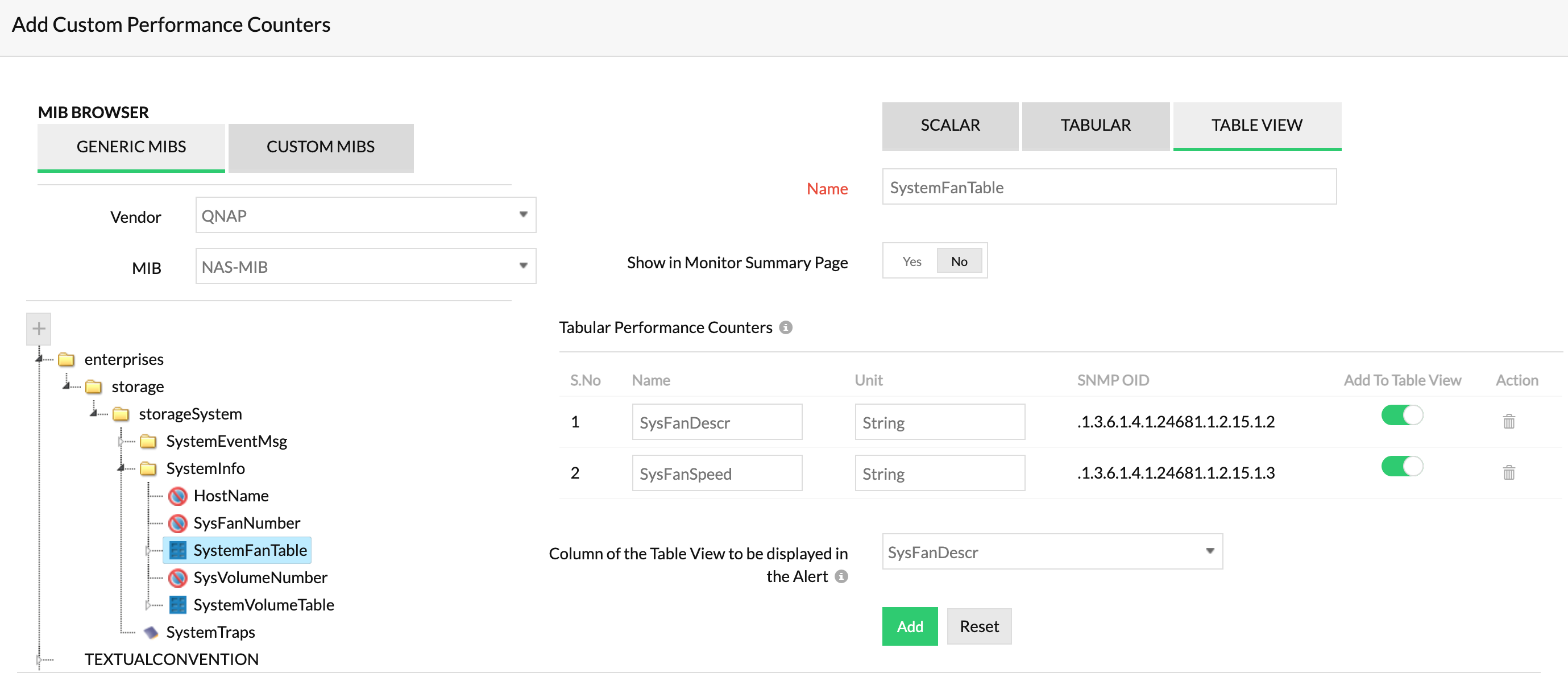Click the Name field containing SystemFanTable
Image resolution: width=1568 pixels, height=673 pixels.
click(1109, 187)
